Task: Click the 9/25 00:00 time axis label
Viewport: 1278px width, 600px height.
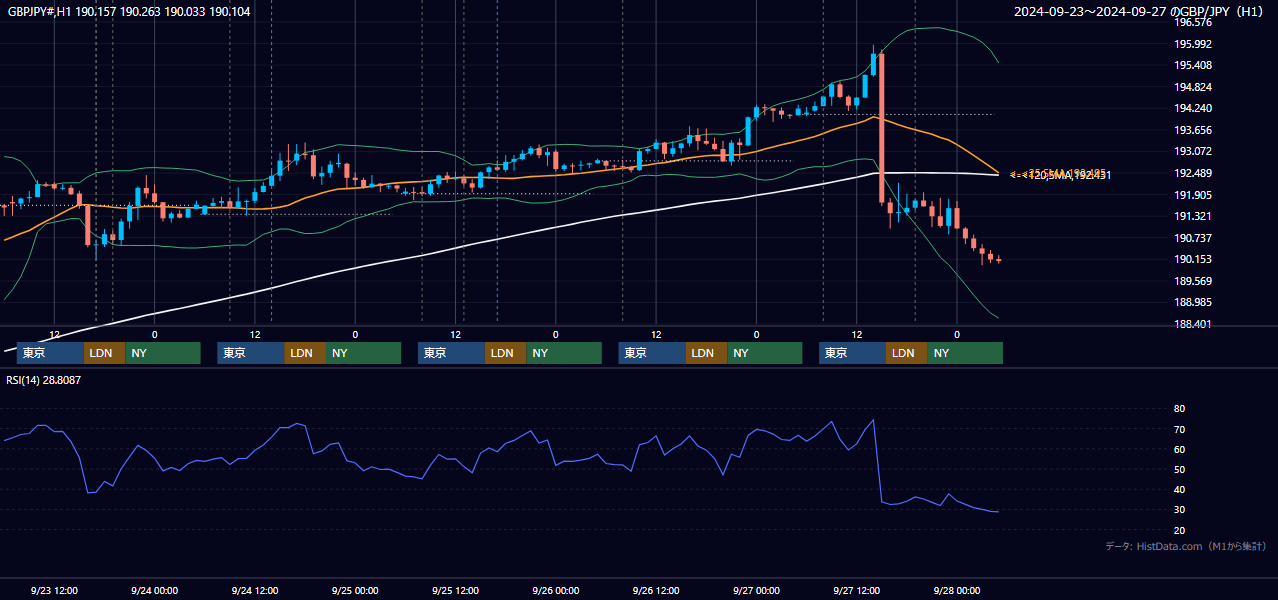Action: (355, 590)
